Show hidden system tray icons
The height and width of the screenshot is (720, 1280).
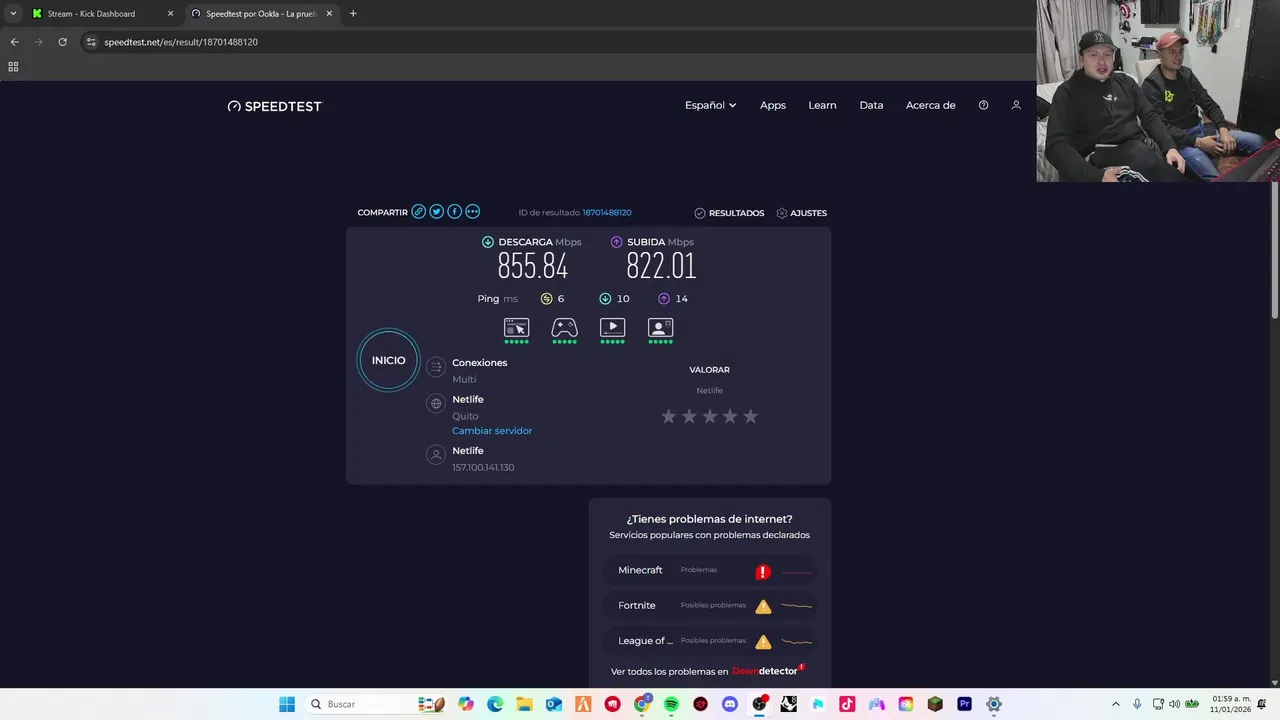coord(1116,704)
